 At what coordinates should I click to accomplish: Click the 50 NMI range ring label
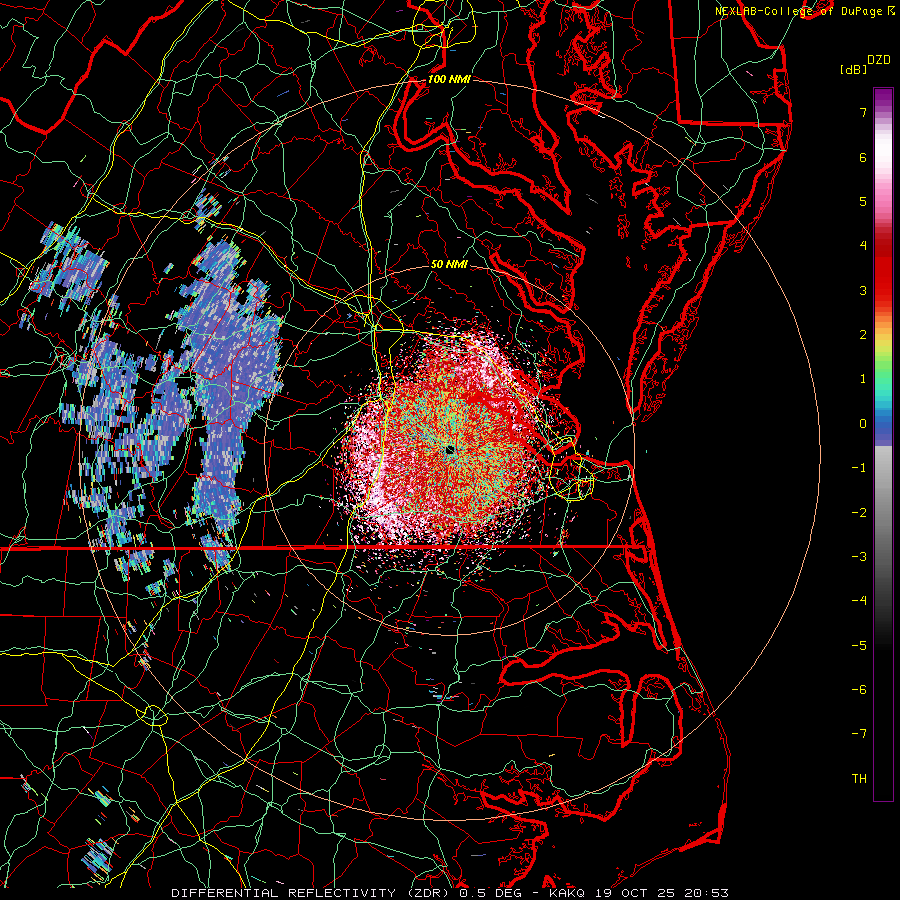[449, 264]
